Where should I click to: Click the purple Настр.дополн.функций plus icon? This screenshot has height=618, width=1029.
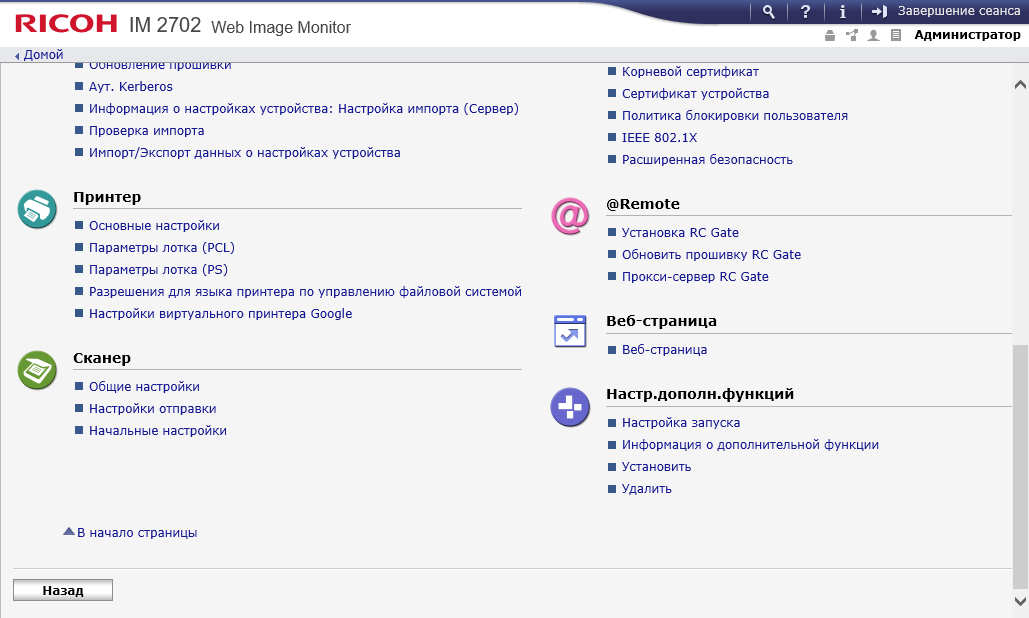click(570, 407)
